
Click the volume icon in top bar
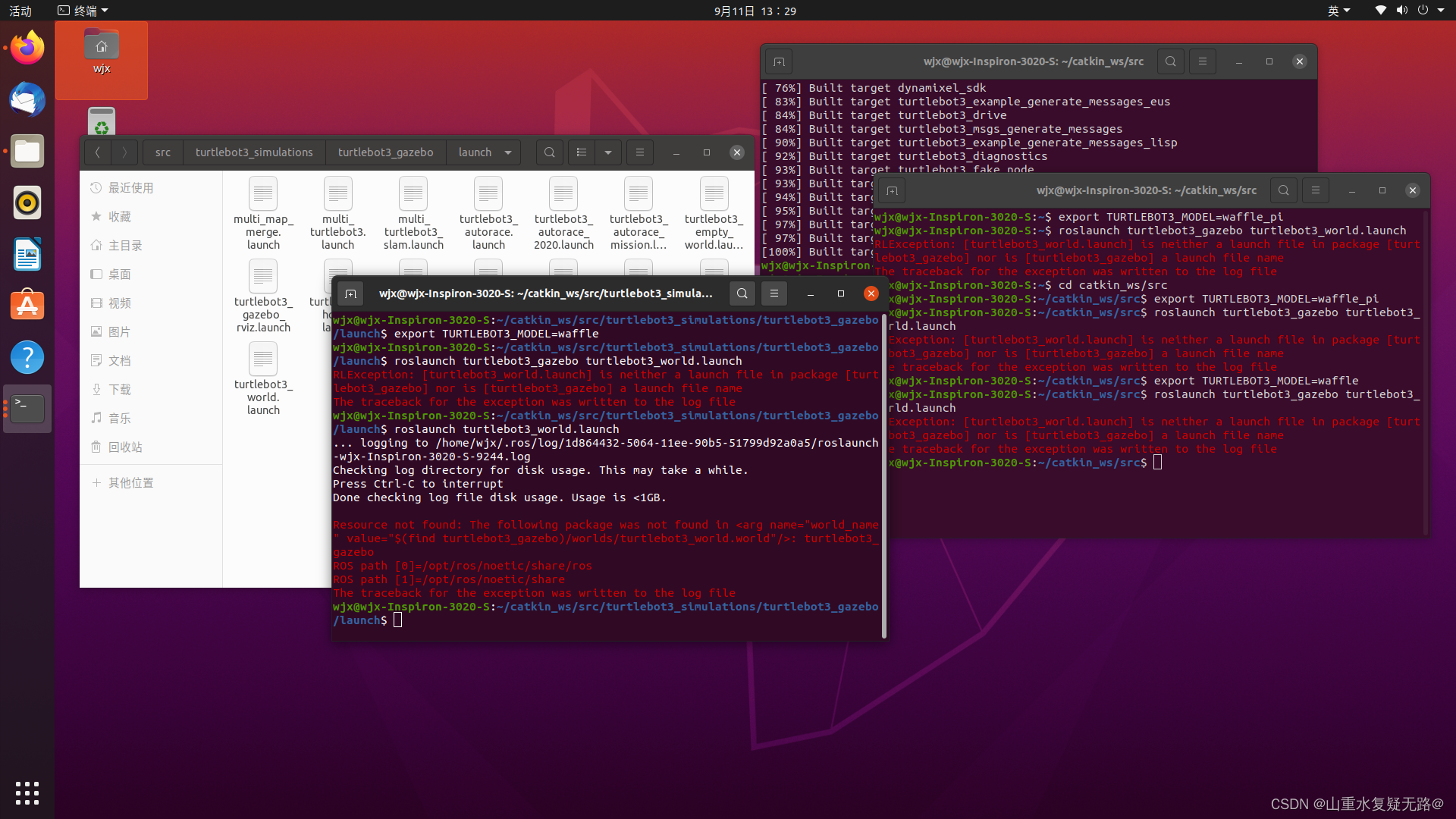(x=1402, y=11)
